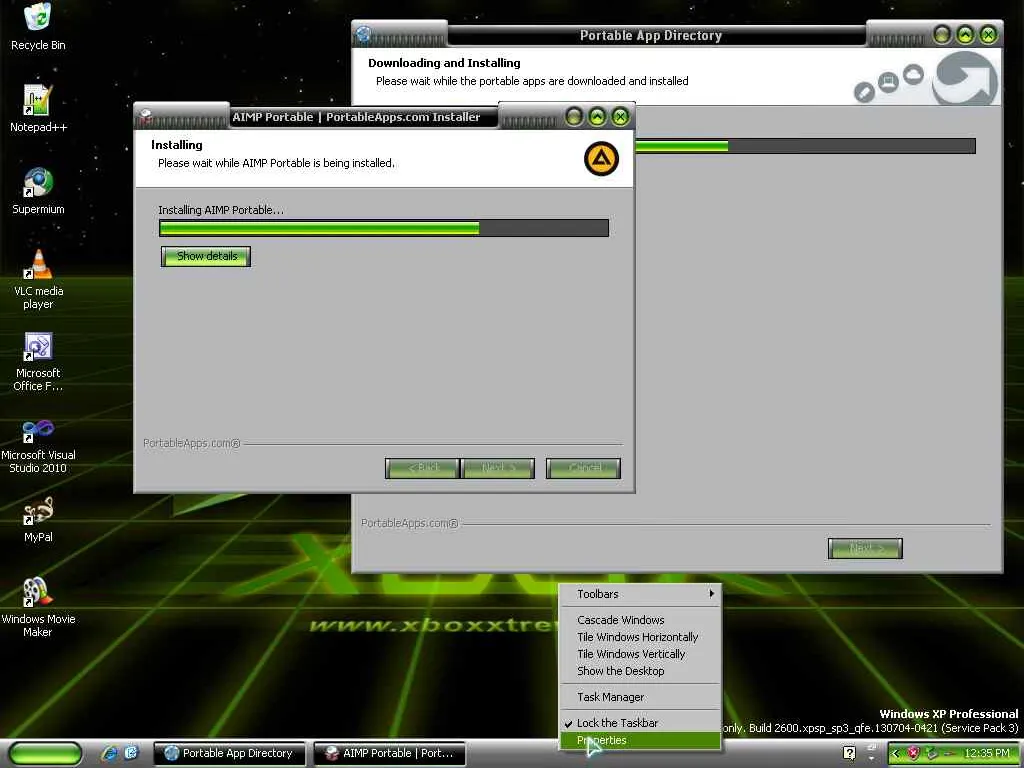Image resolution: width=1024 pixels, height=768 pixels.
Task: Click Next in the AIMP Portable installer
Action: pos(498,468)
